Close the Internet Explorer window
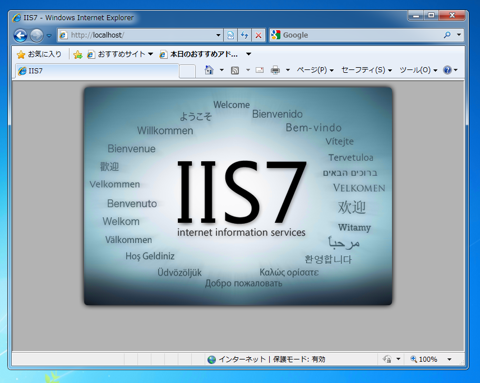 pos(452,15)
